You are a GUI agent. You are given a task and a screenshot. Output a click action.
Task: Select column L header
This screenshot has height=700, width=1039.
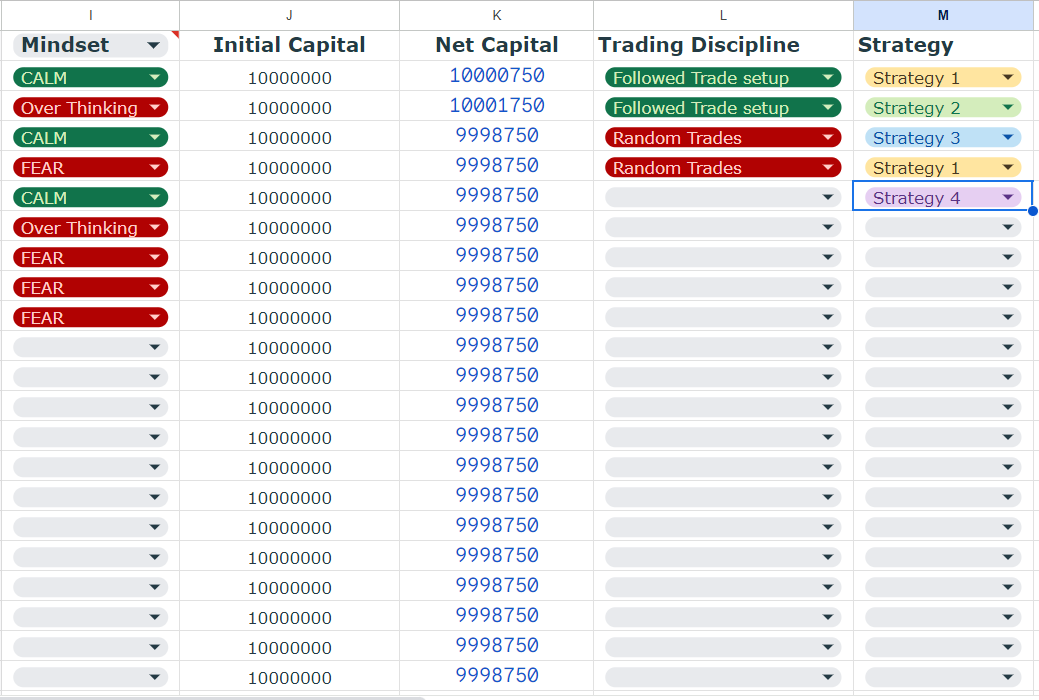pyautogui.click(x=723, y=15)
